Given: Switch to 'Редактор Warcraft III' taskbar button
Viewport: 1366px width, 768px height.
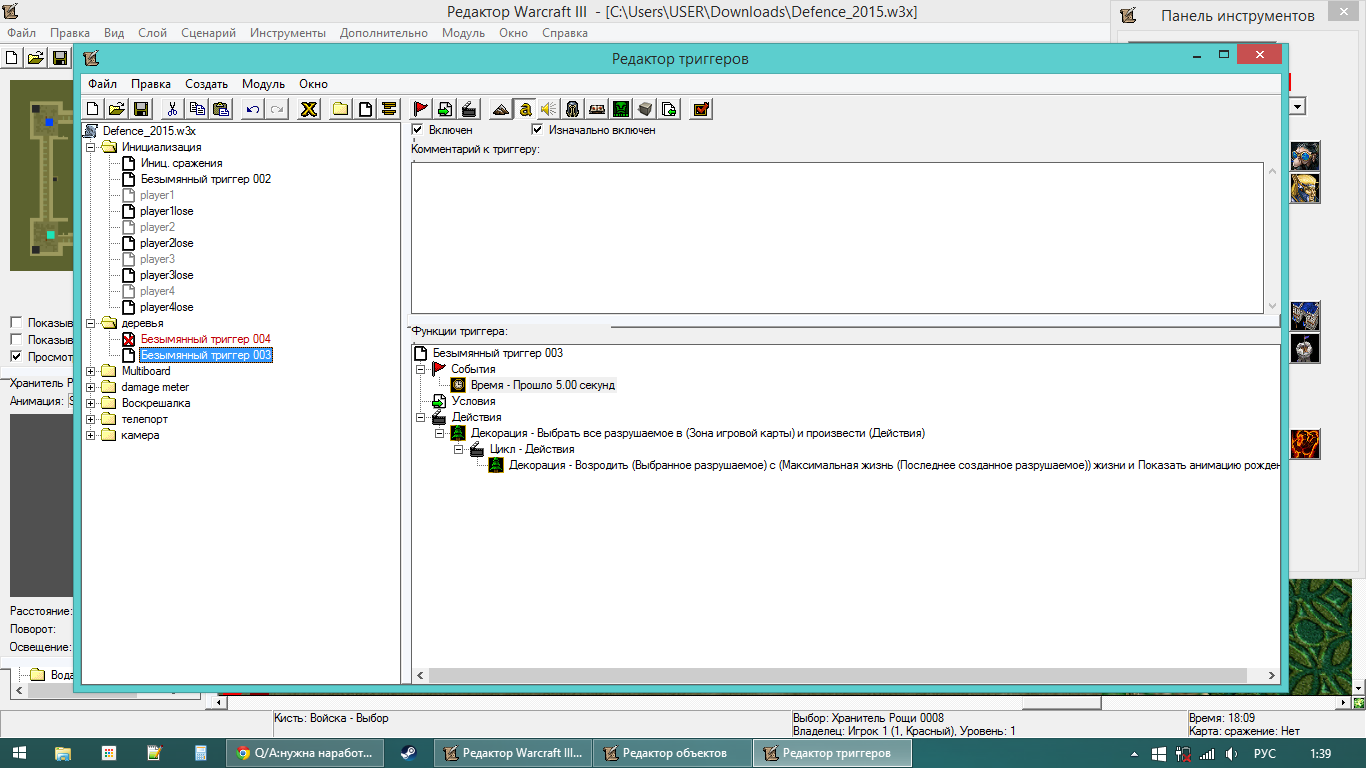Looking at the screenshot, I should pyautogui.click(x=511, y=753).
